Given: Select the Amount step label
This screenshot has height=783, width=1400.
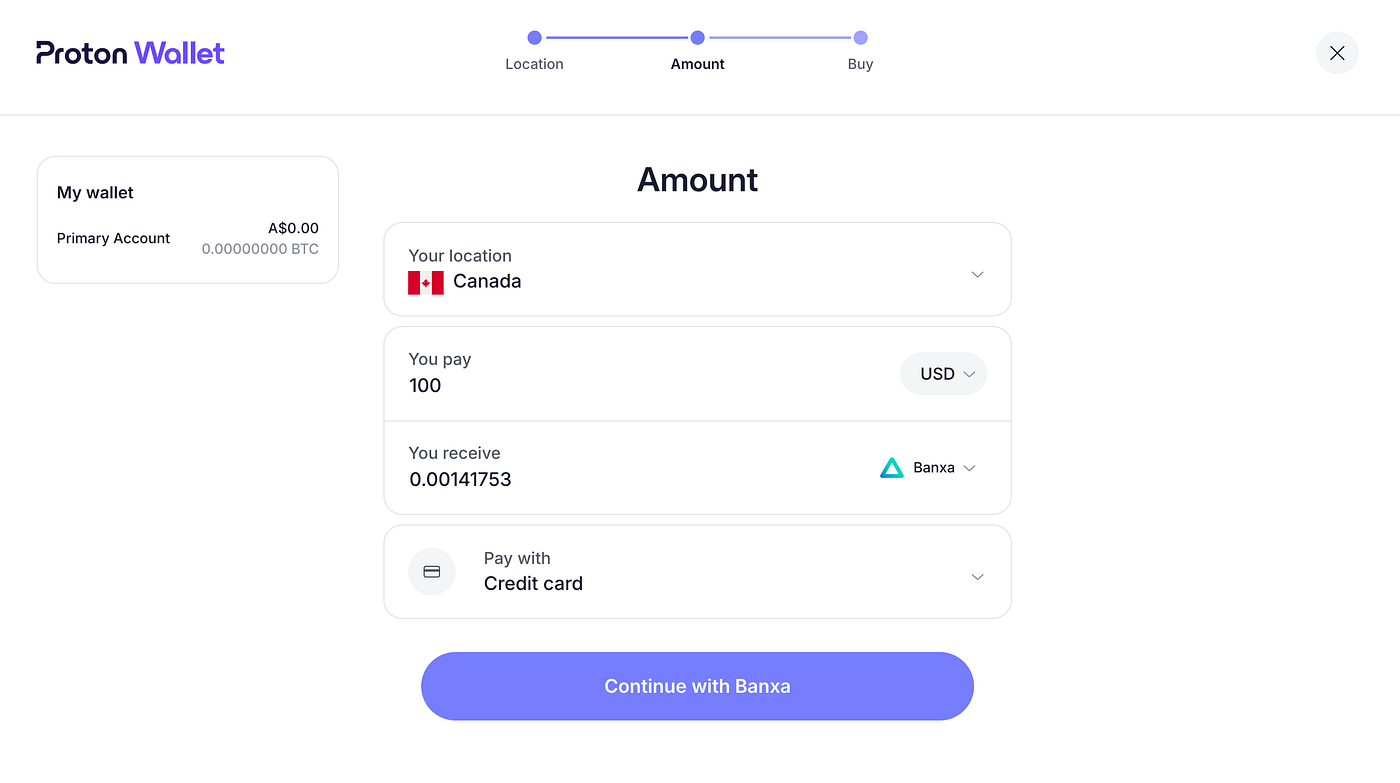Looking at the screenshot, I should (698, 64).
